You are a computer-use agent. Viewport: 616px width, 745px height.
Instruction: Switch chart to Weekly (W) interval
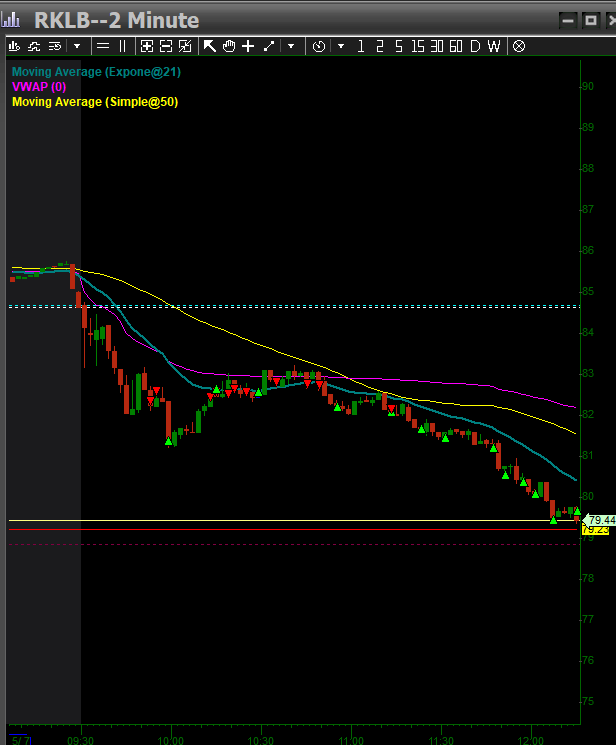tap(494, 46)
